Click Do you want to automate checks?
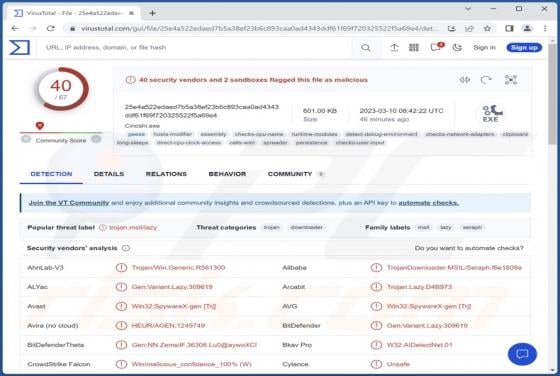The height and width of the screenshot is (376, 560). pyautogui.click(x=469, y=248)
